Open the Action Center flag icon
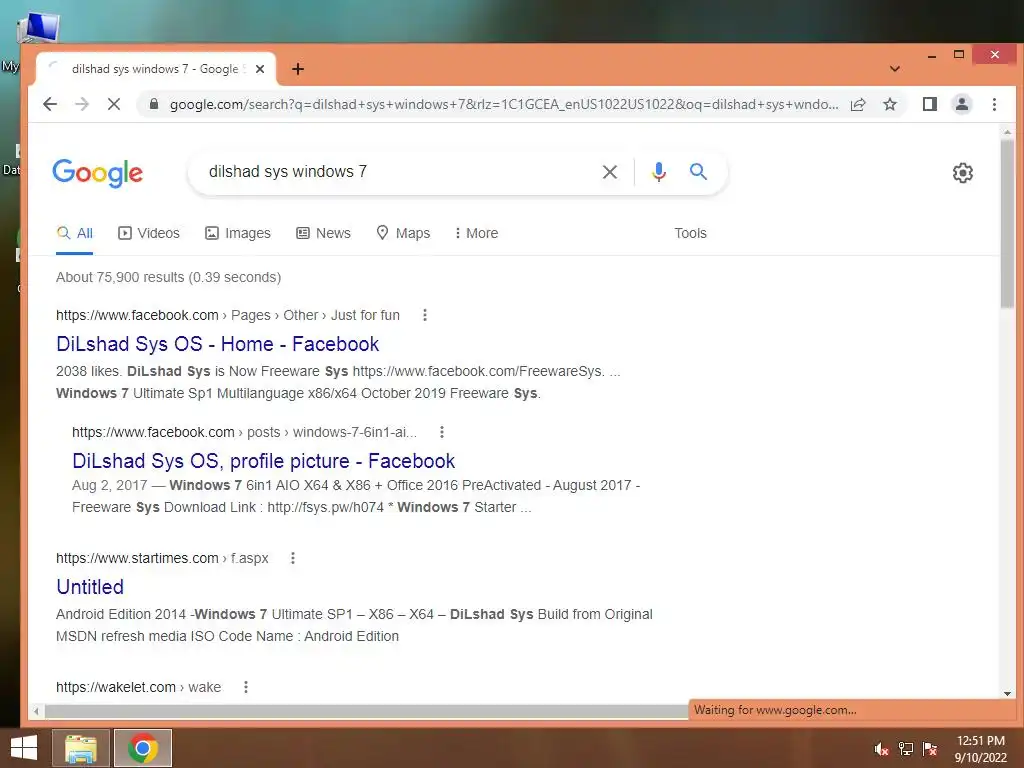Viewport: 1024px width, 768px height. tap(930, 749)
